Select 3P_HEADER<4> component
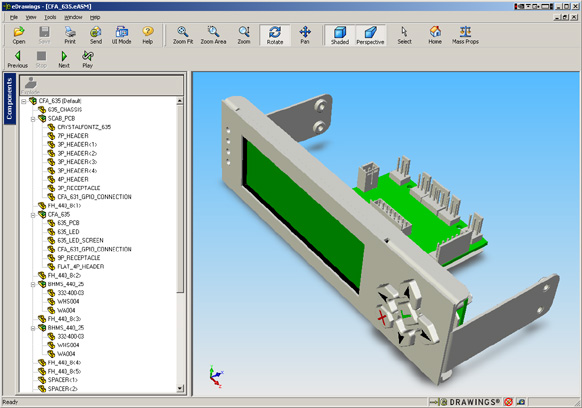This screenshot has height=408, width=582. tap(77, 171)
